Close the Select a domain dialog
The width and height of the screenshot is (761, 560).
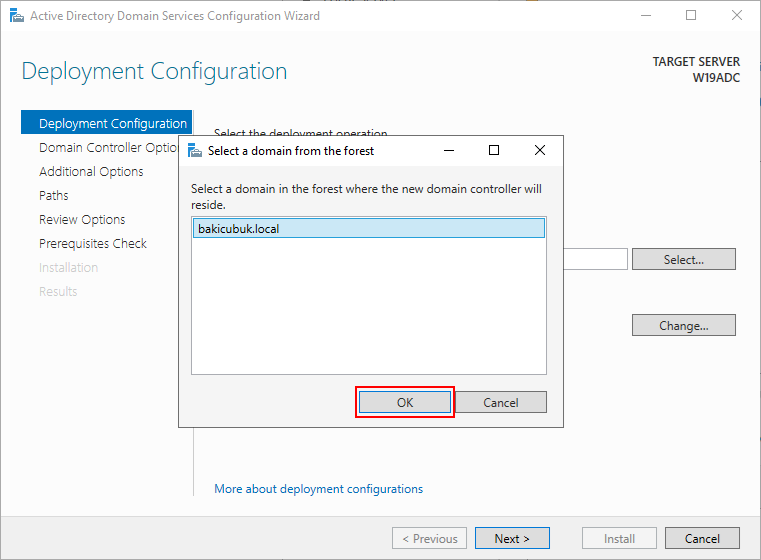[x=540, y=150]
